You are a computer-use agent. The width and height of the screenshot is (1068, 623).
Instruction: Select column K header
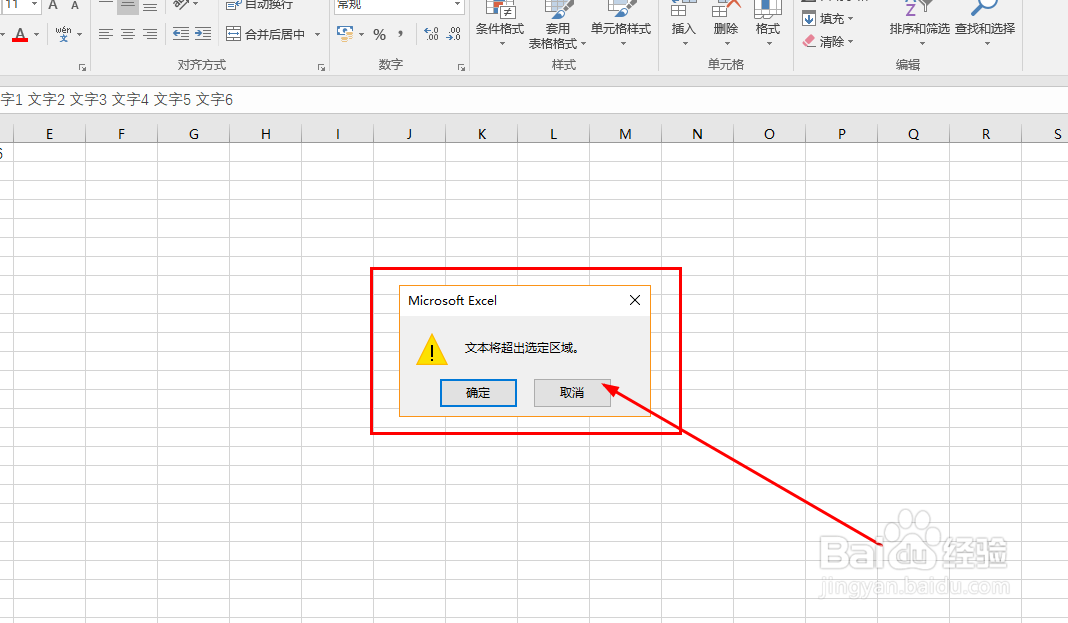point(482,134)
